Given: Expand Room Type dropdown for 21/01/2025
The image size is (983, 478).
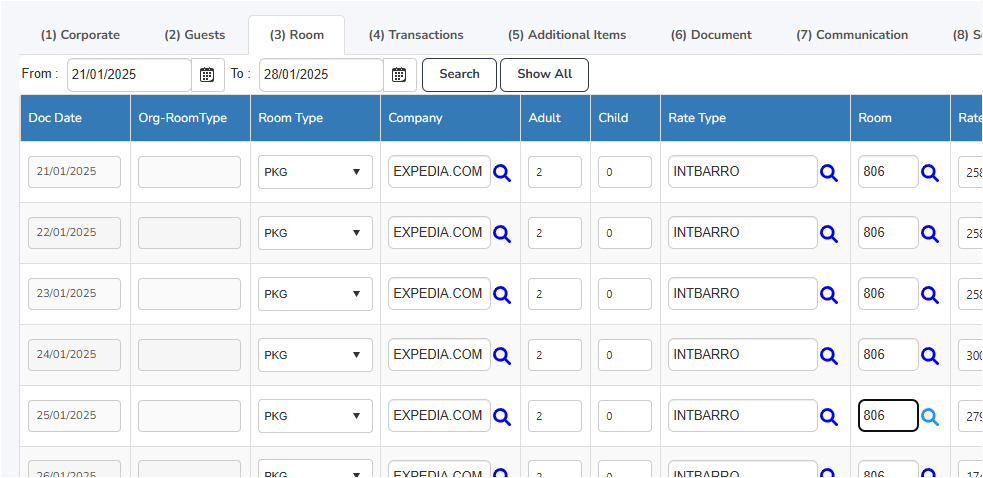Looking at the screenshot, I should 315,172.
